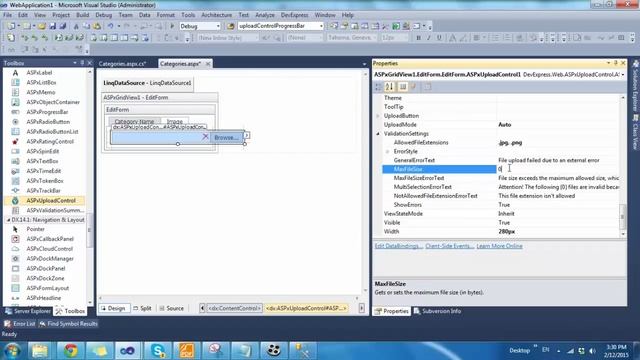Click the Browse button in upload control
The image size is (640, 360).
[226, 138]
